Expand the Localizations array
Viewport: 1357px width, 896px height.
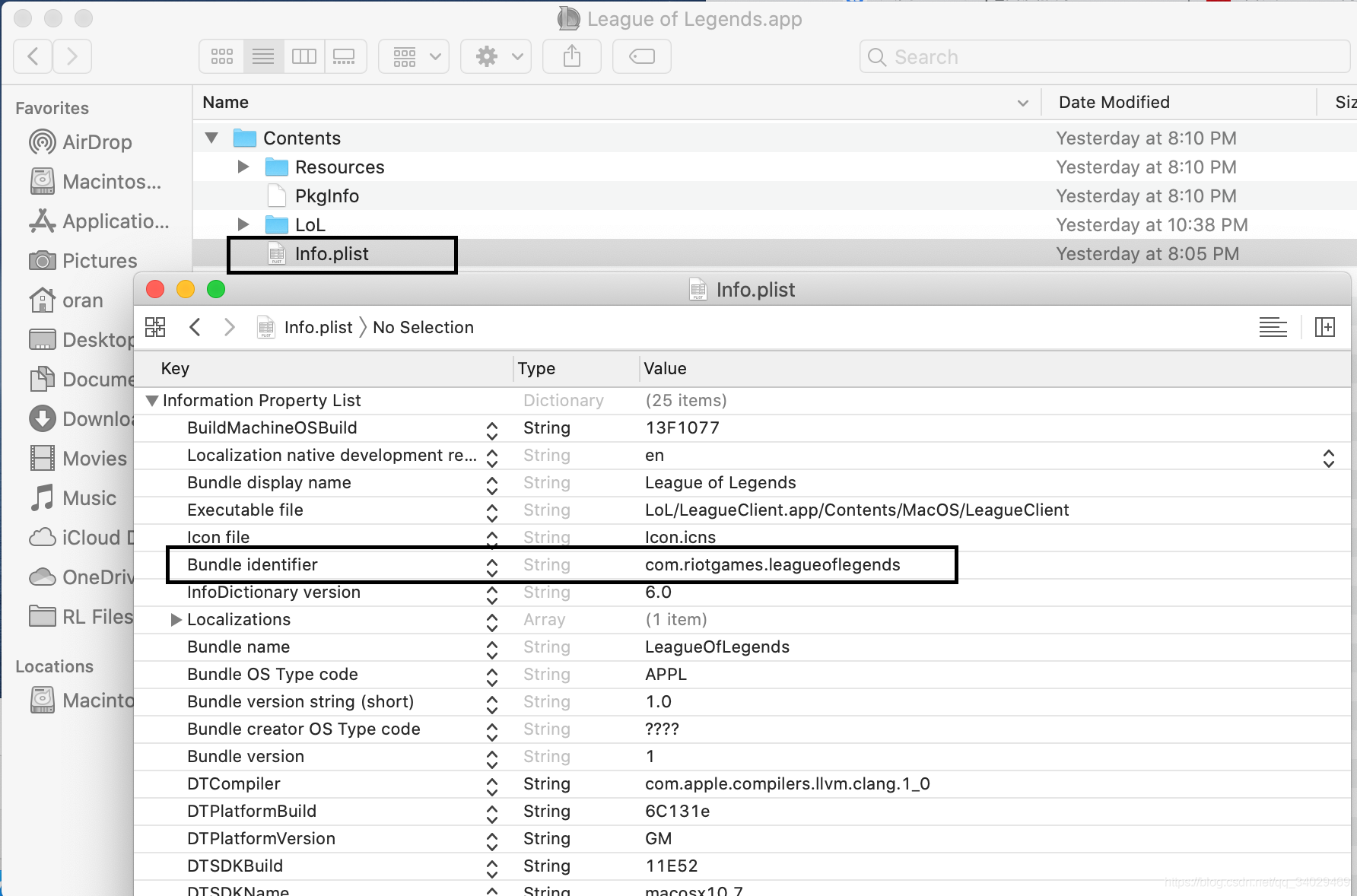176,619
